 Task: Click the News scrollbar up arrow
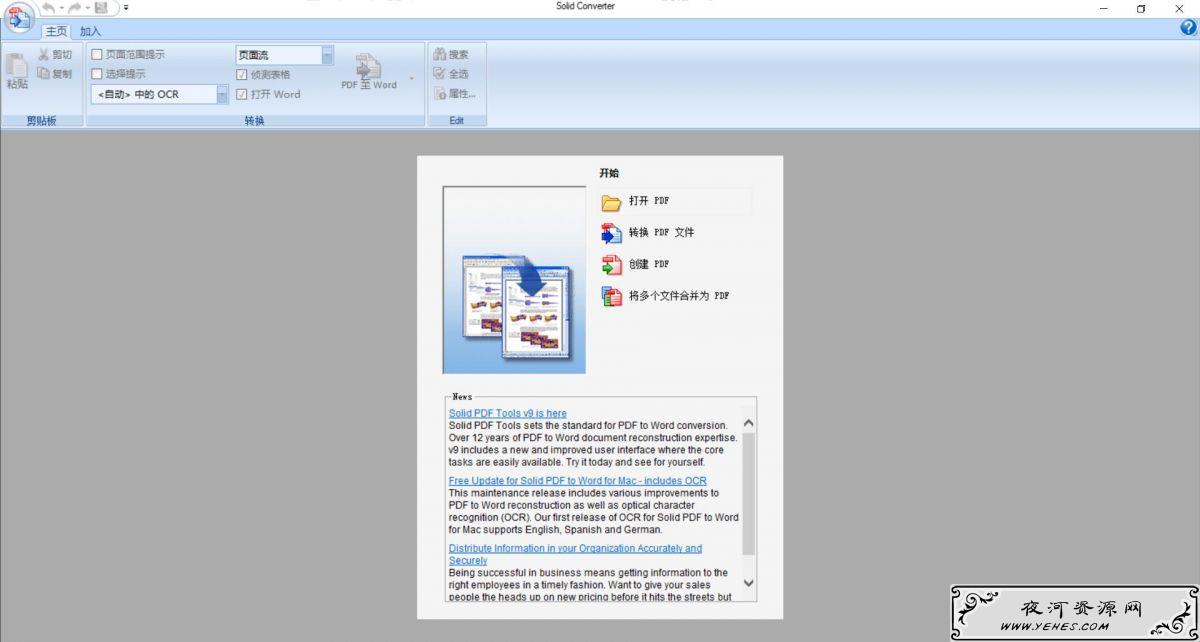749,424
